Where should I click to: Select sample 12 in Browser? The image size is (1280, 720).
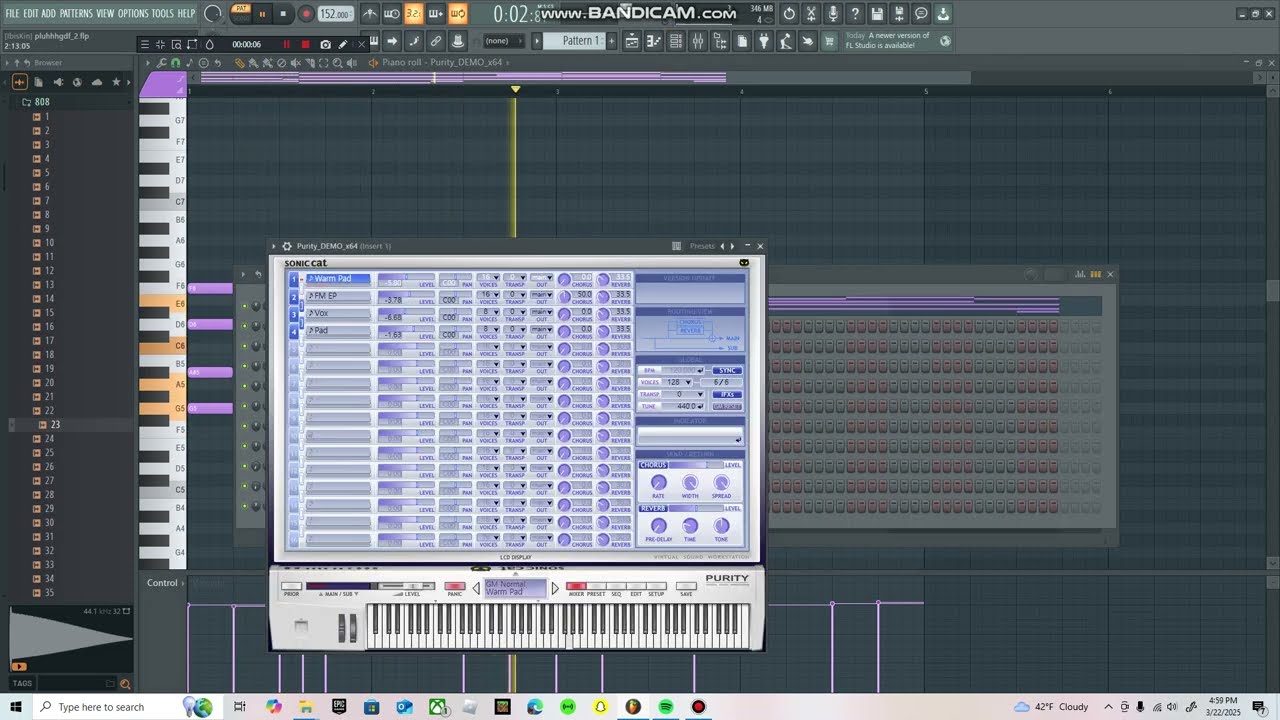[x=48, y=271]
